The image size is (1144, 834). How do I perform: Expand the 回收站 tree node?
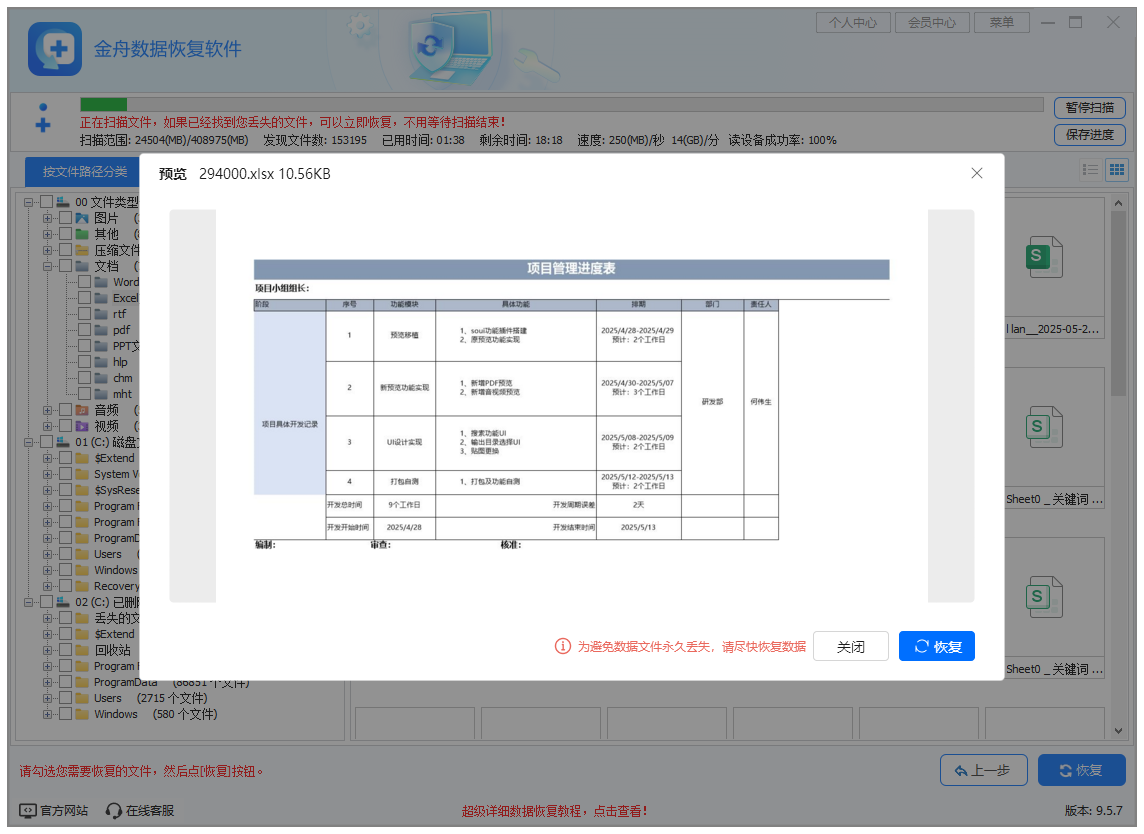[x=47, y=650]
